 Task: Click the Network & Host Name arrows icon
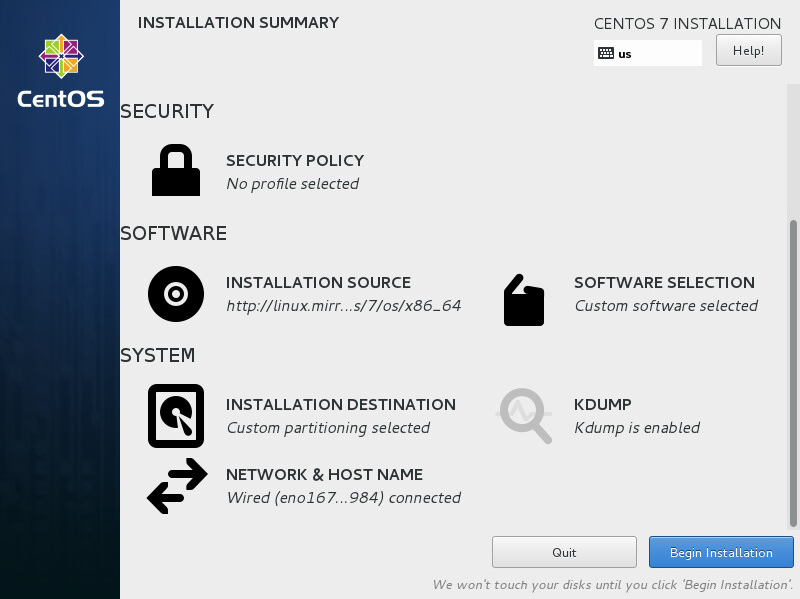pos(177,486)
